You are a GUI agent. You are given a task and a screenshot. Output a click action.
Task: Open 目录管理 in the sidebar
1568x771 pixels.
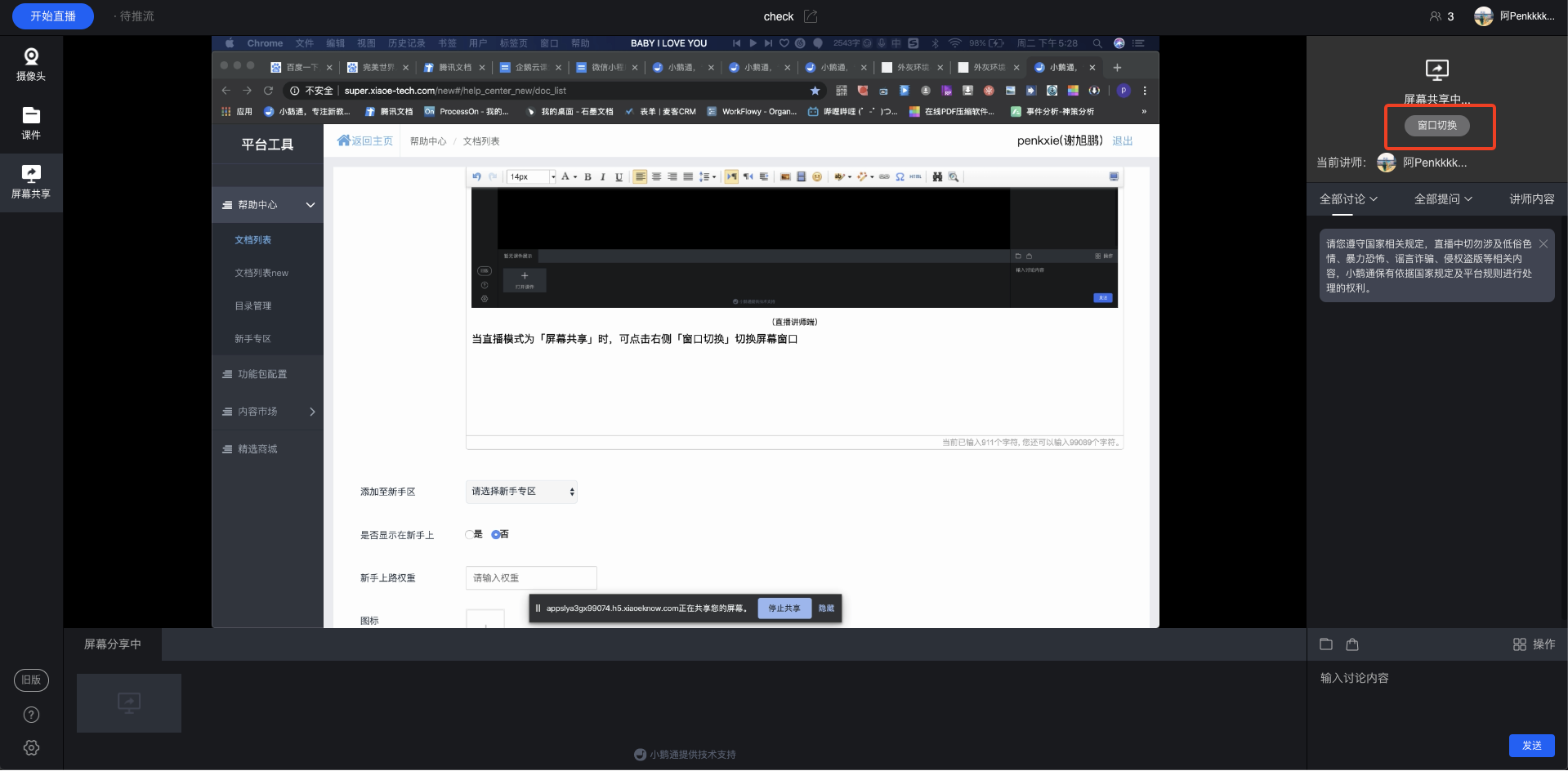[x=253, y=305]
